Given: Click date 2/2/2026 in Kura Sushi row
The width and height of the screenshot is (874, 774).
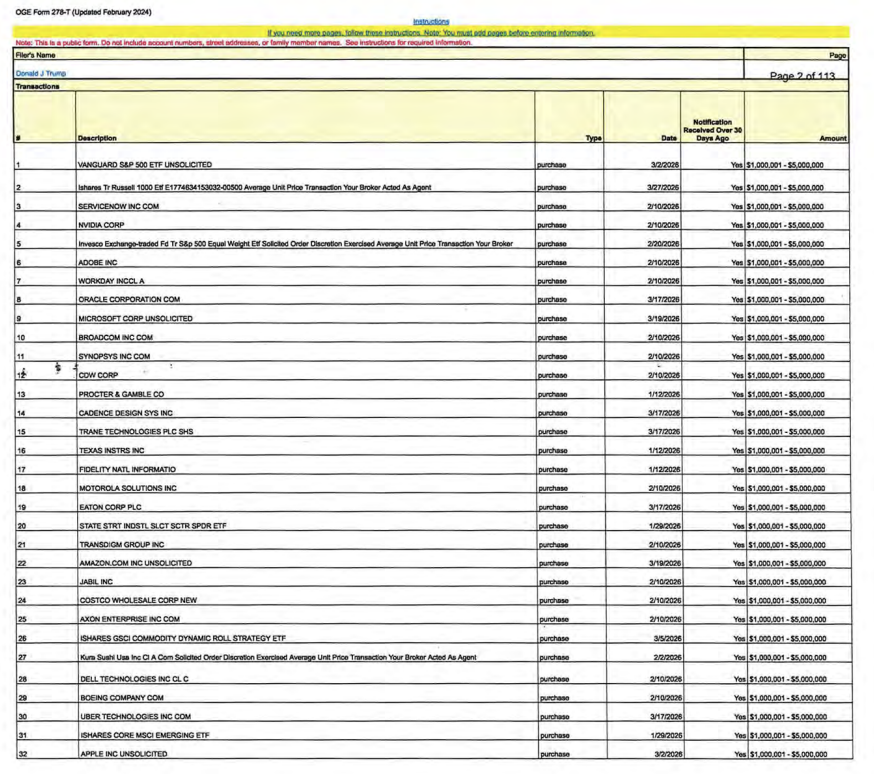Looking at the screenshot, I should coord(668,658).
